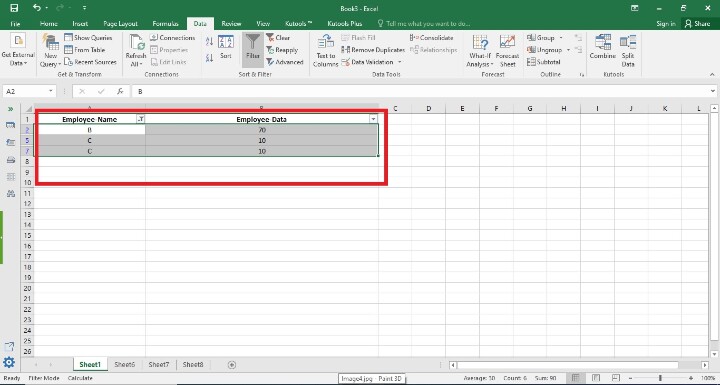
Task: Click Subtotal
Action: click(x=544, y=62)
